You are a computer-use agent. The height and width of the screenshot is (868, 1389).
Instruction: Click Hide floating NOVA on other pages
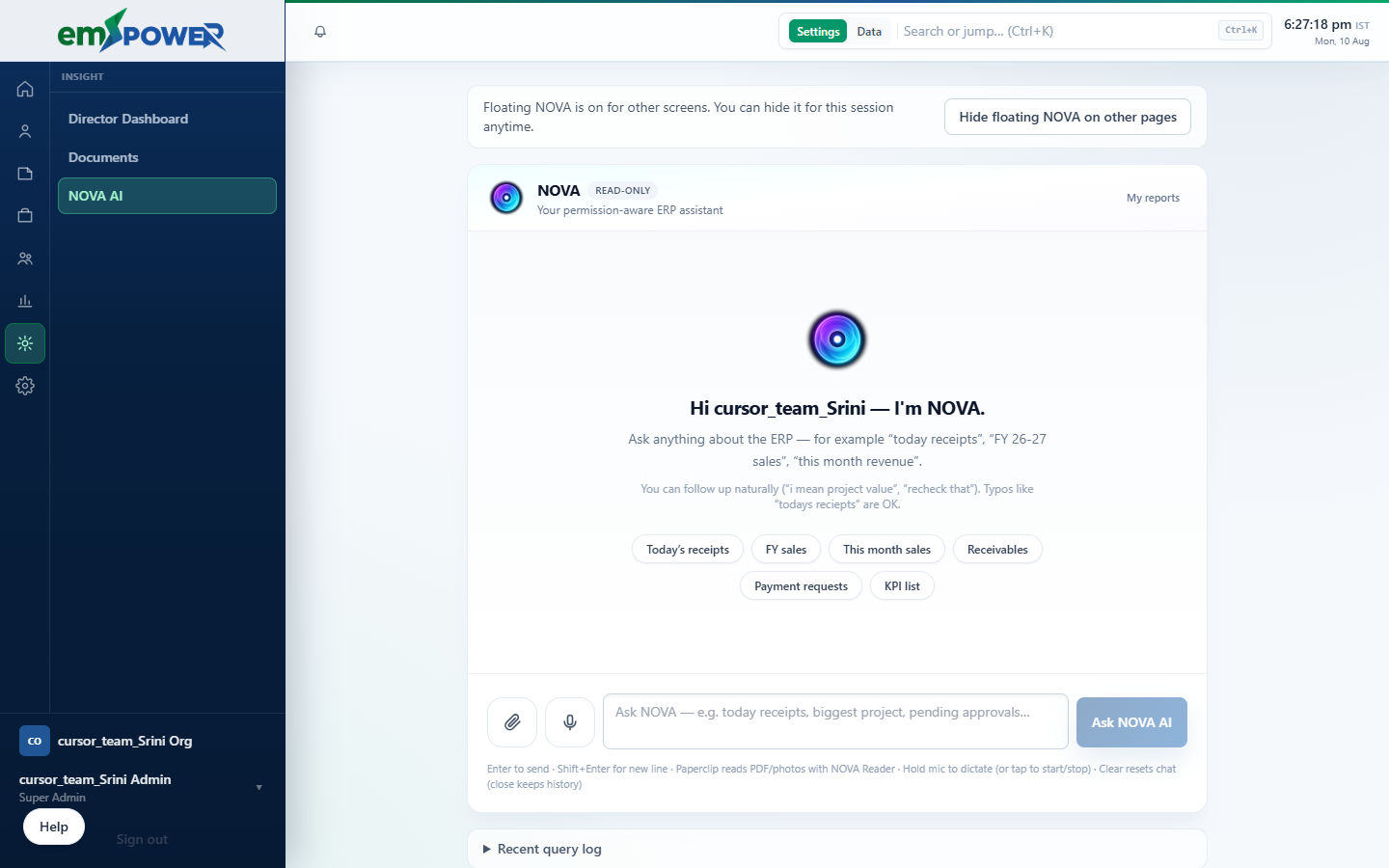coord(1068,117)
